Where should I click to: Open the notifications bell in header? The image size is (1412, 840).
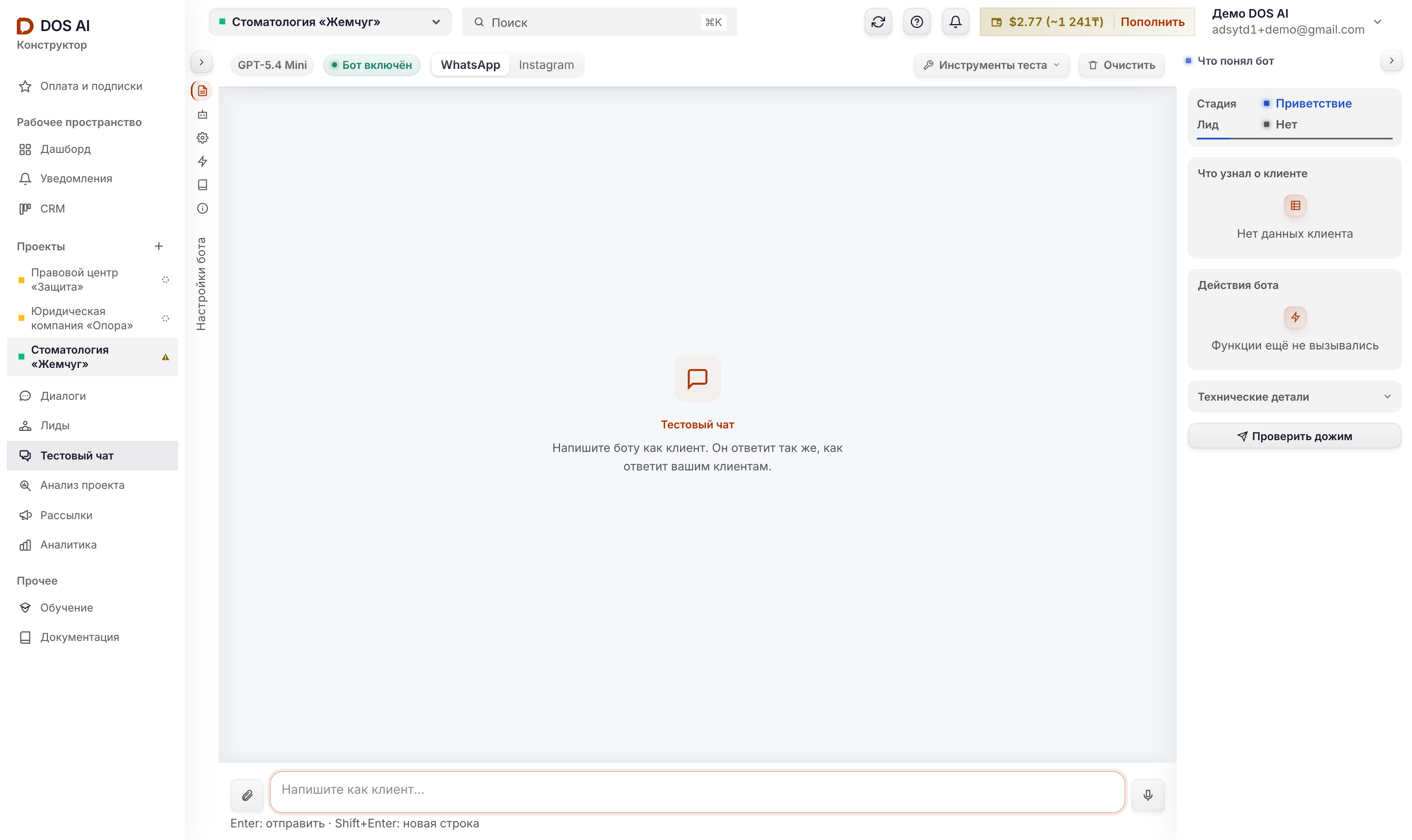955,22
